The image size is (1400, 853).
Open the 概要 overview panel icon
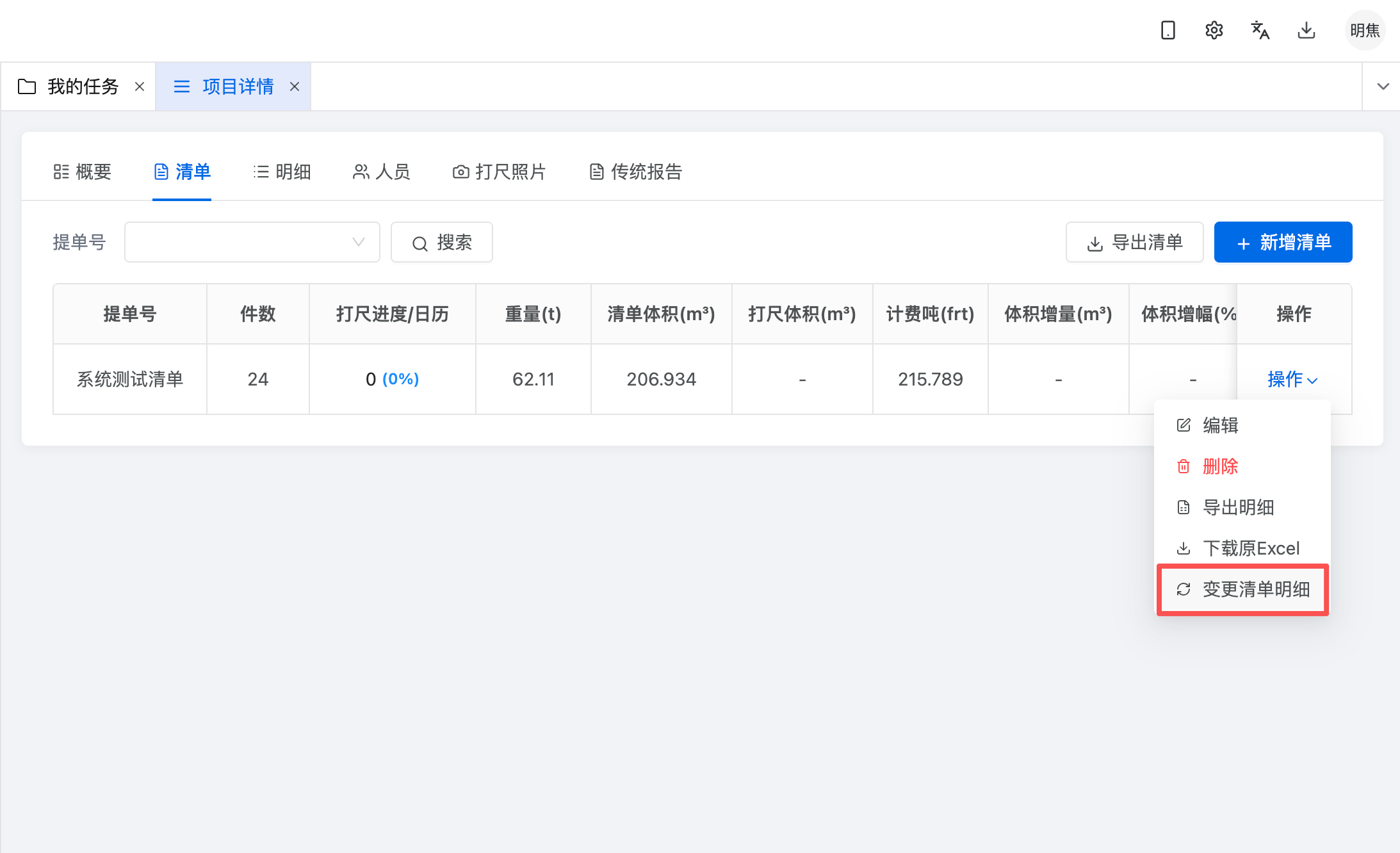point(62,171)
